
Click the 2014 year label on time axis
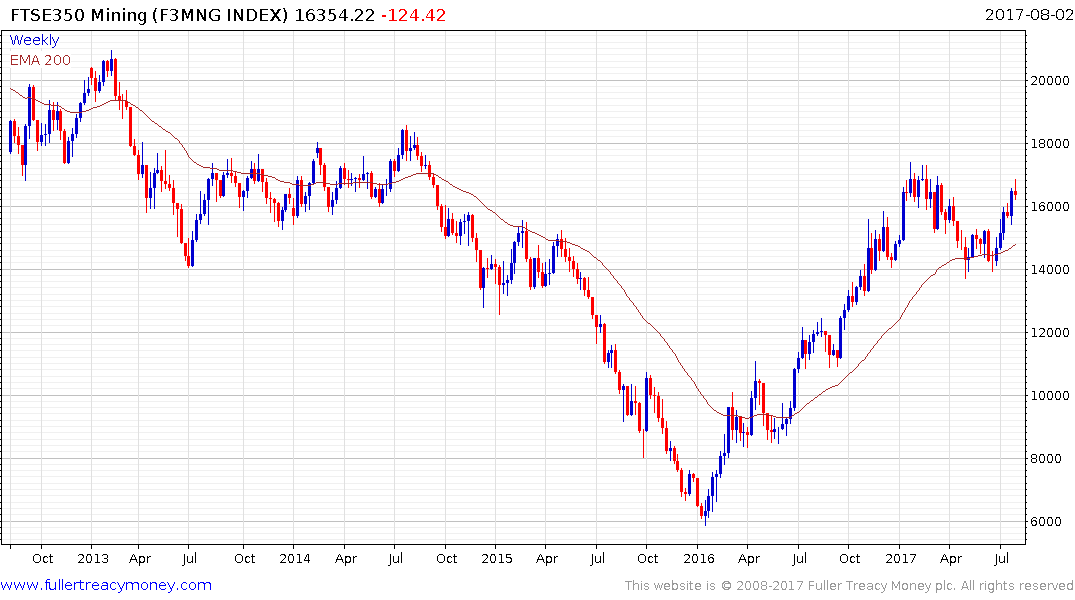pyautogui.click(x=295, y=559)
